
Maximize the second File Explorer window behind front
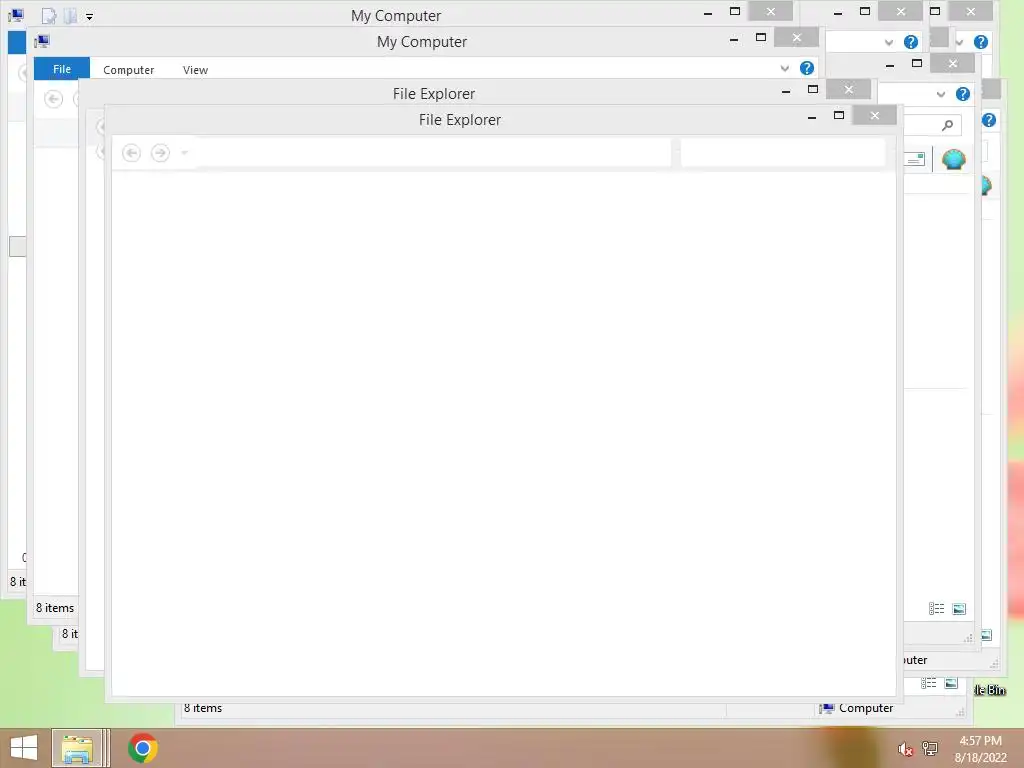813,89
